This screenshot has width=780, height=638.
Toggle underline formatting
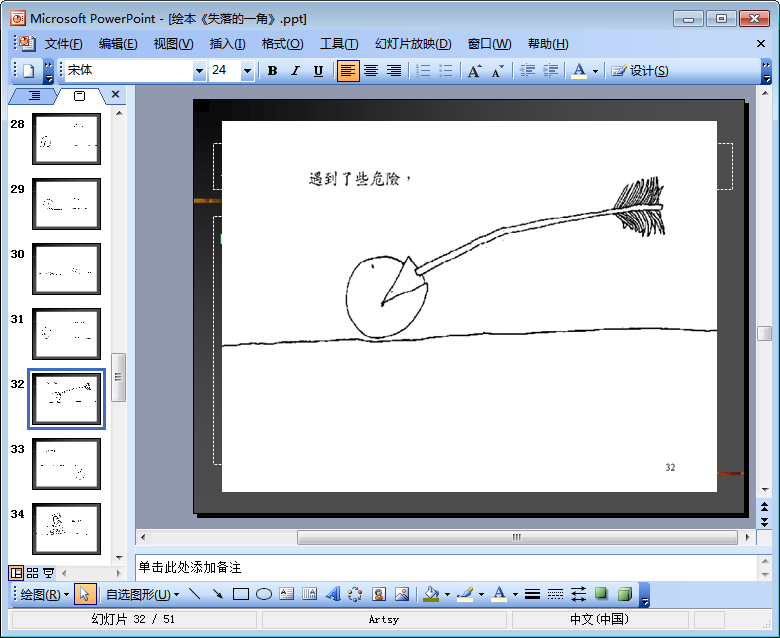pyautogui.click(x=318, y=71)
